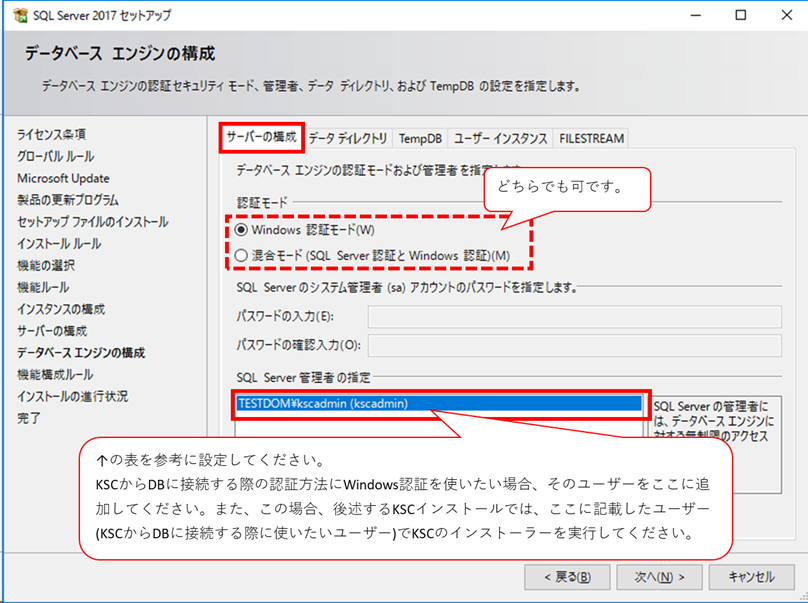Click the SQL Server setup title bar icon

tap(21, 15)
